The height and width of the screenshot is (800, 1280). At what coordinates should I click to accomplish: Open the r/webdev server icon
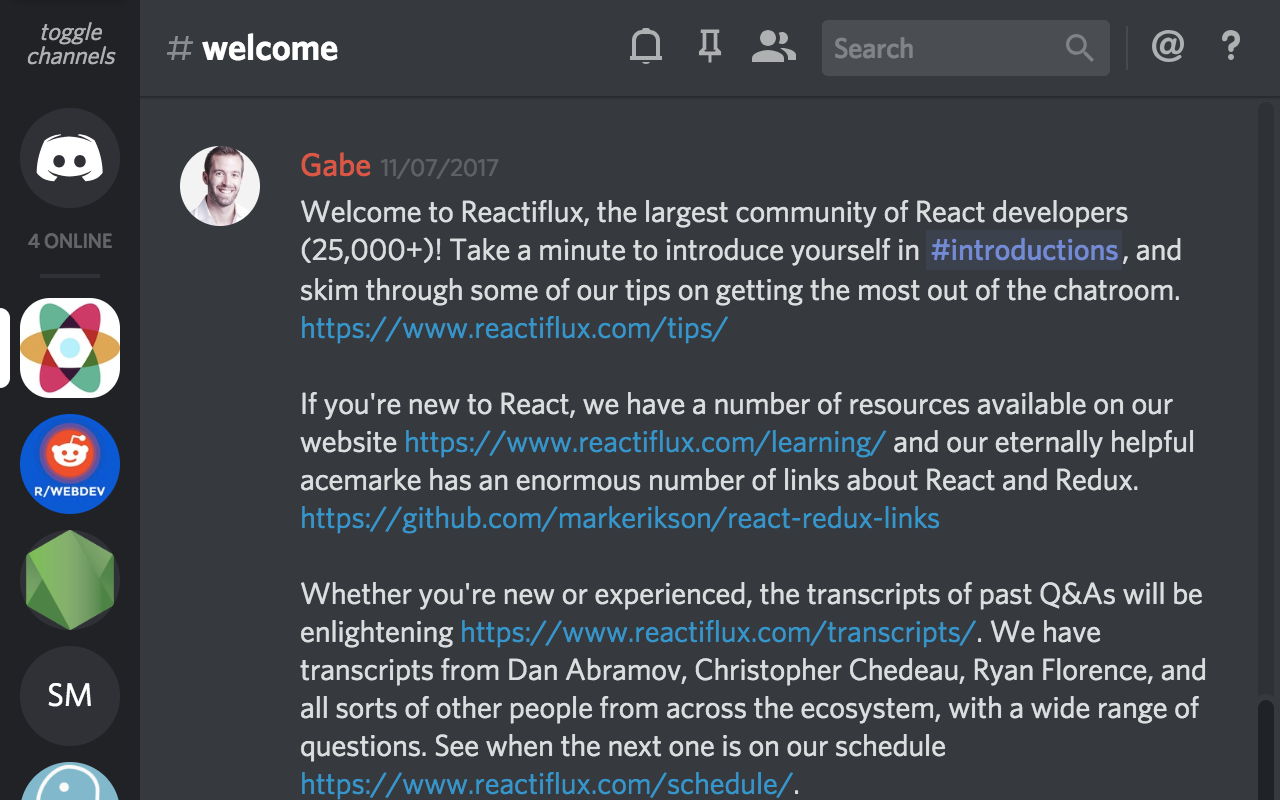70,464
